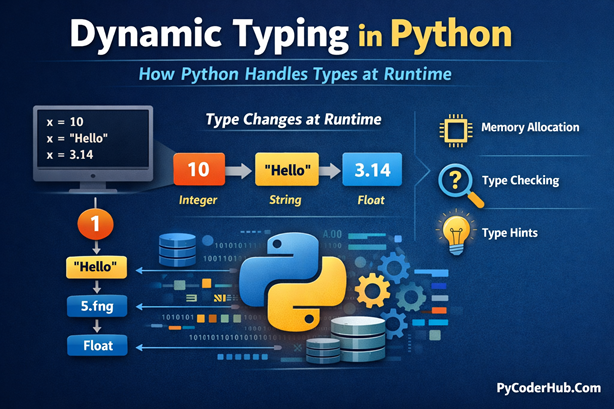This screenshot has width=614, height=409.
Task: Select the orange 10 box labeled Integer
Action: pos(199,169)
